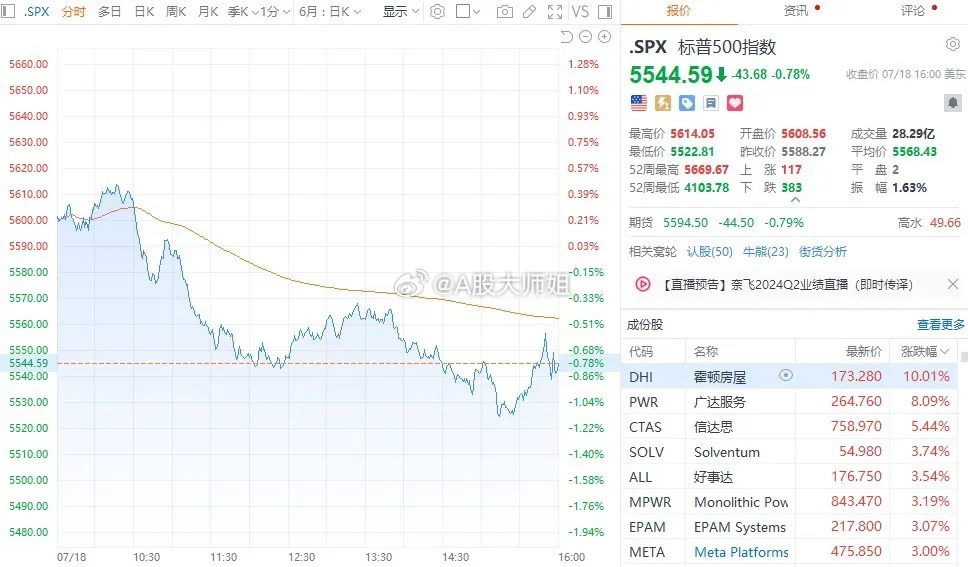Select the 评论 comments tab
Viewport: 968px width, 567px height.
click(x=912, y=11)
